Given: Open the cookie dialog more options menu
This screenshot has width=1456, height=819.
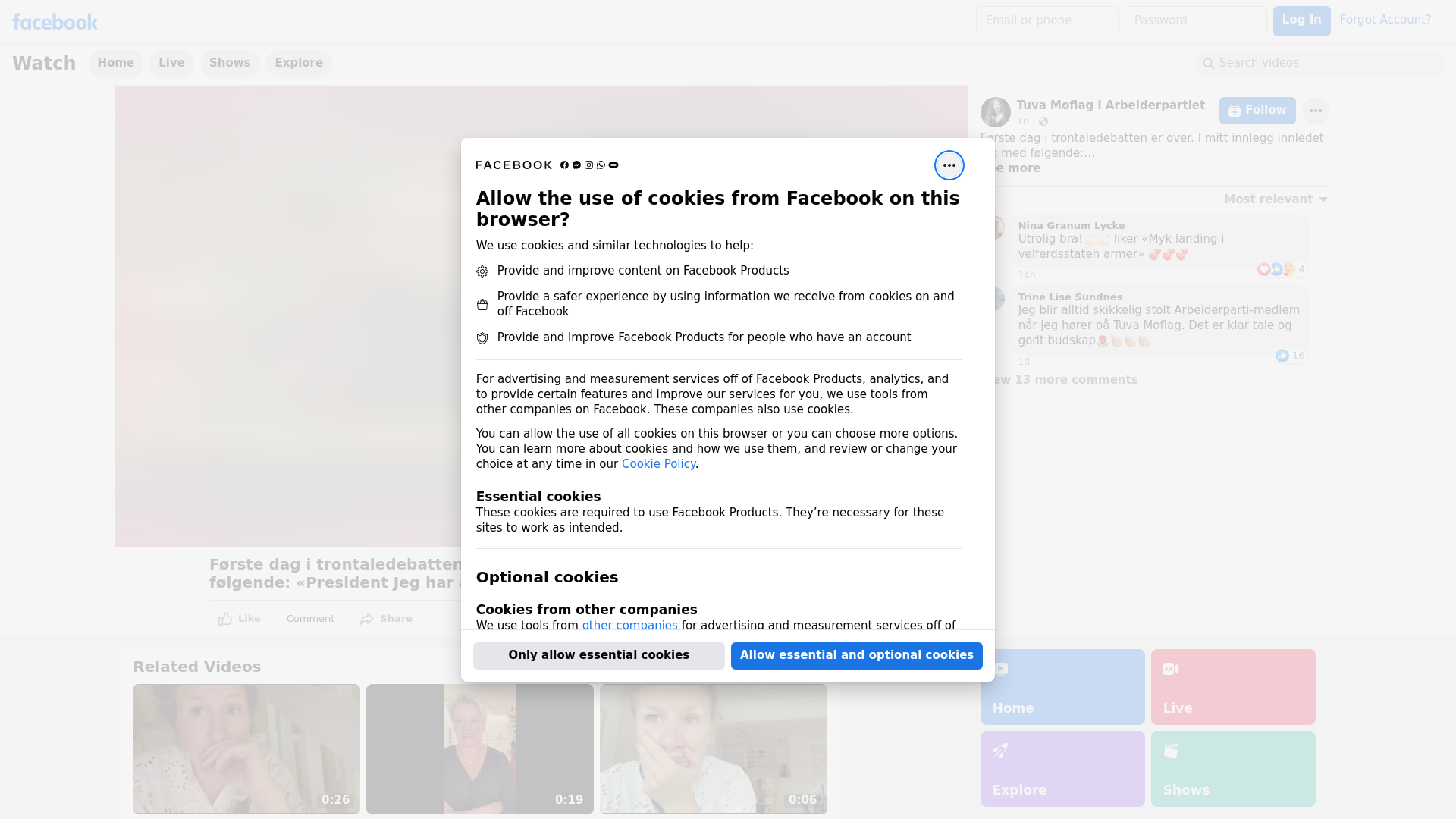Looking at the screenshot, I should click(x=949, y=165).
